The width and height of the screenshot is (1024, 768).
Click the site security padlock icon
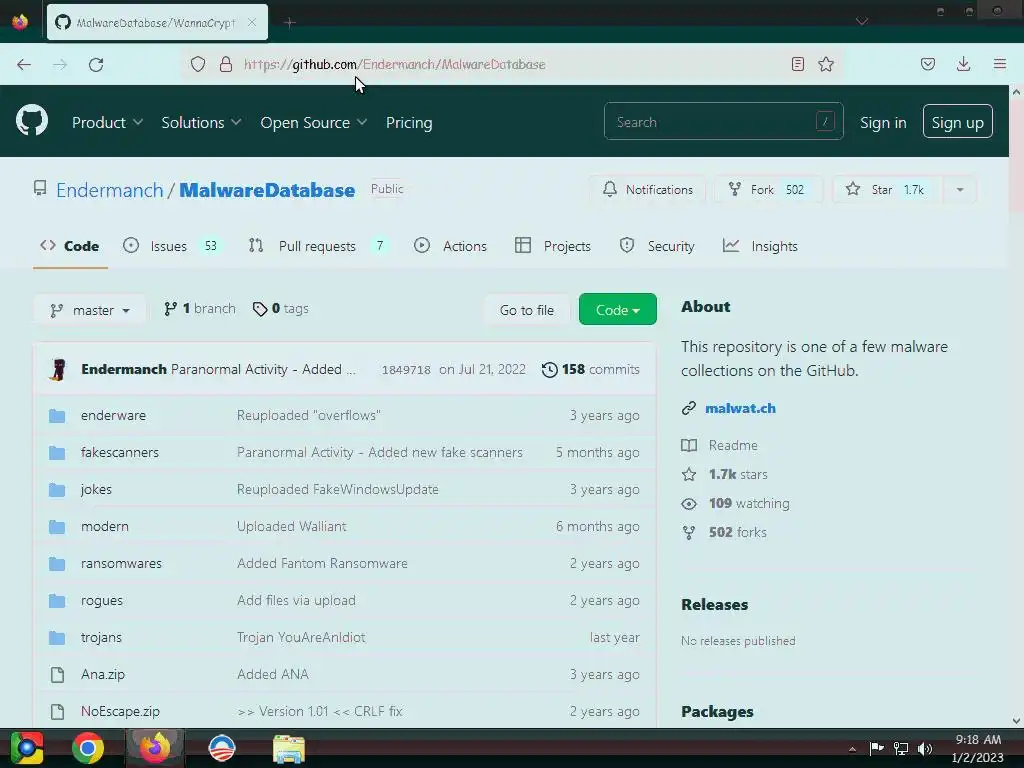(x=226, y=64)
